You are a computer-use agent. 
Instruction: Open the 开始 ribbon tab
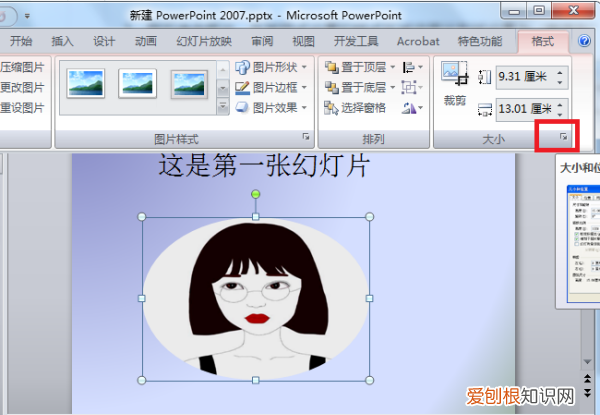tap(21, 41)
